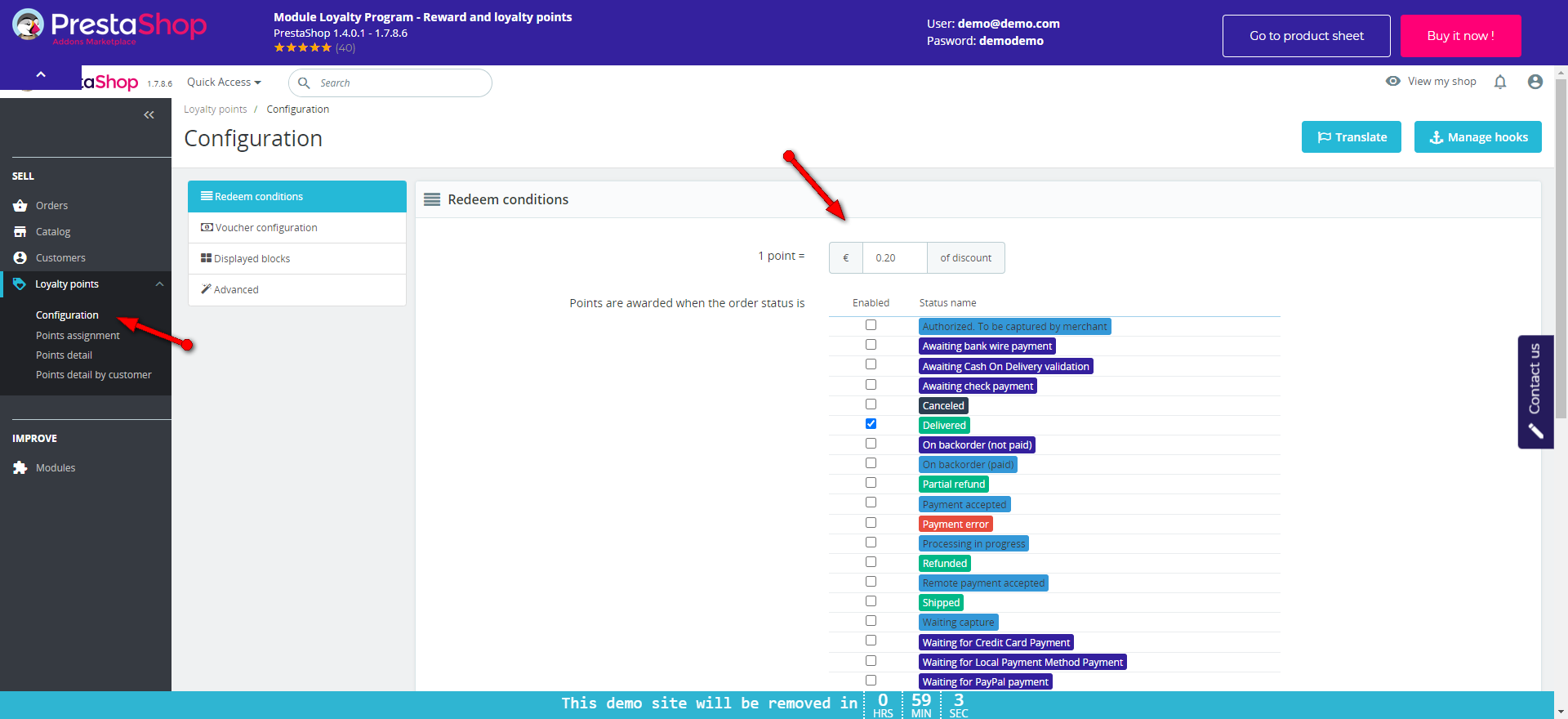Enable Awaiting bank wire payment checkbox

point(871,345)
